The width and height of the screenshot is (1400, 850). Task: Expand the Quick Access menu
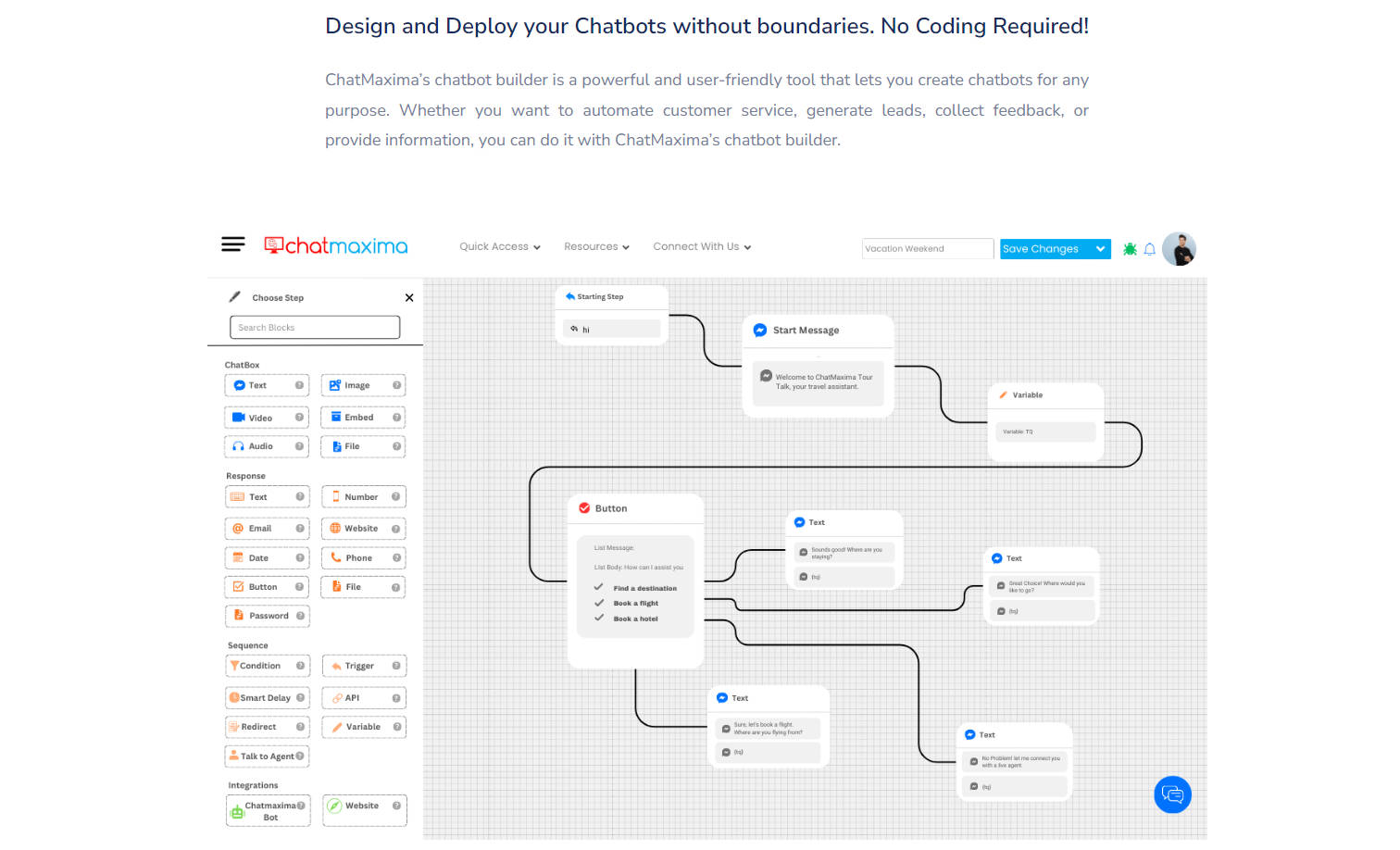500,247
